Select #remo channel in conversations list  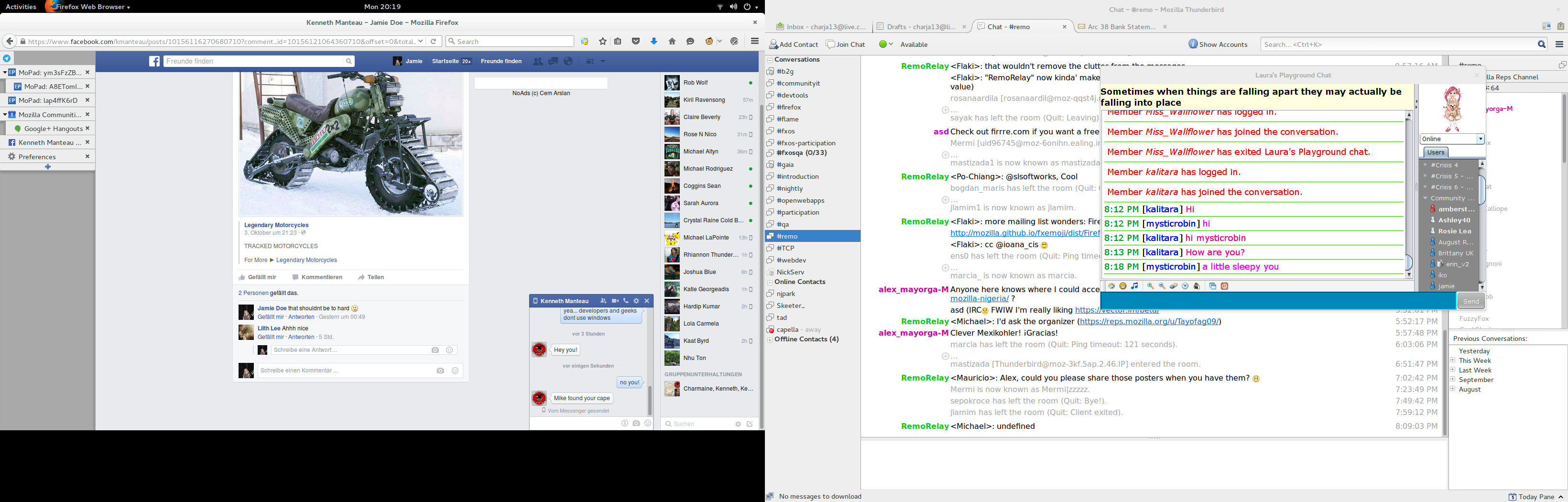[x=813, y=236]
